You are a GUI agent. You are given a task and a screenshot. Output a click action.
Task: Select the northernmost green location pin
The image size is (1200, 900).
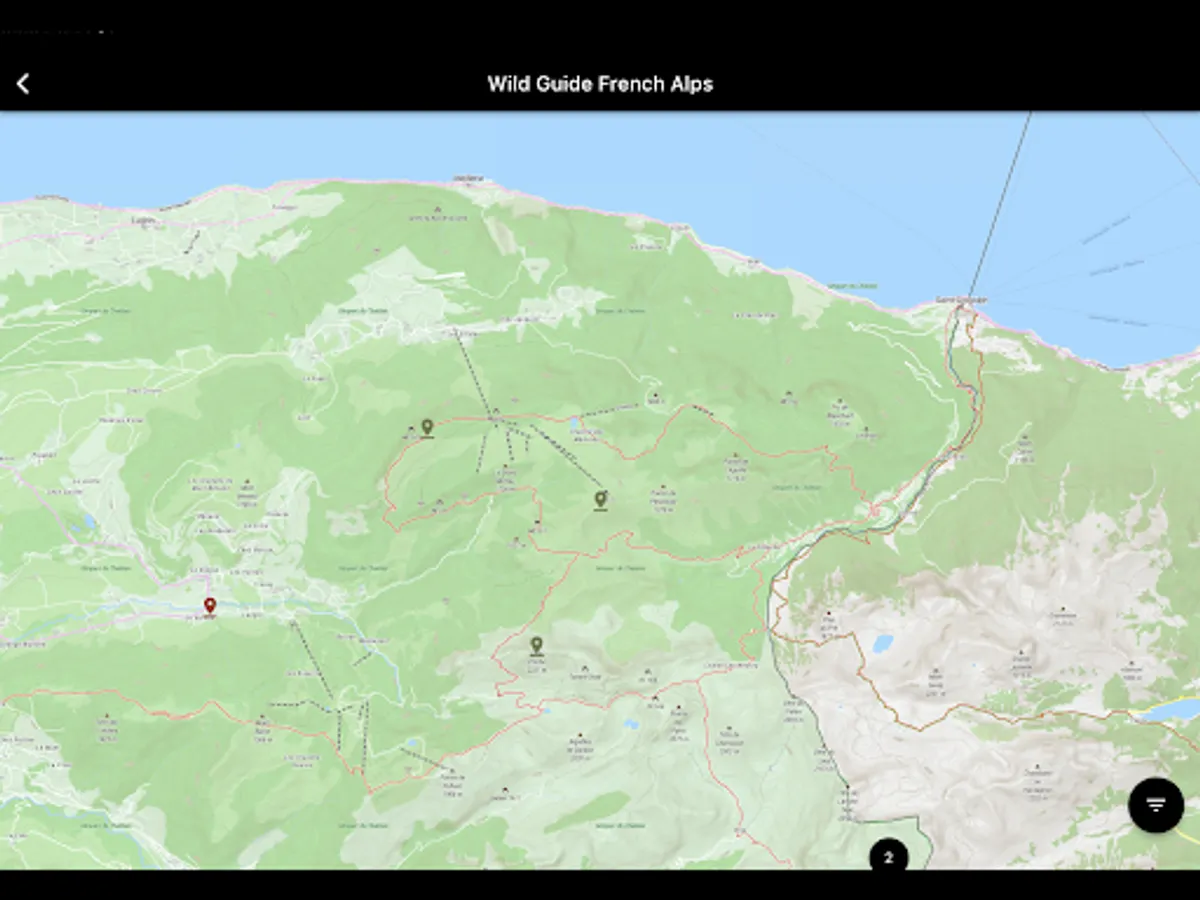click(427, 428)
